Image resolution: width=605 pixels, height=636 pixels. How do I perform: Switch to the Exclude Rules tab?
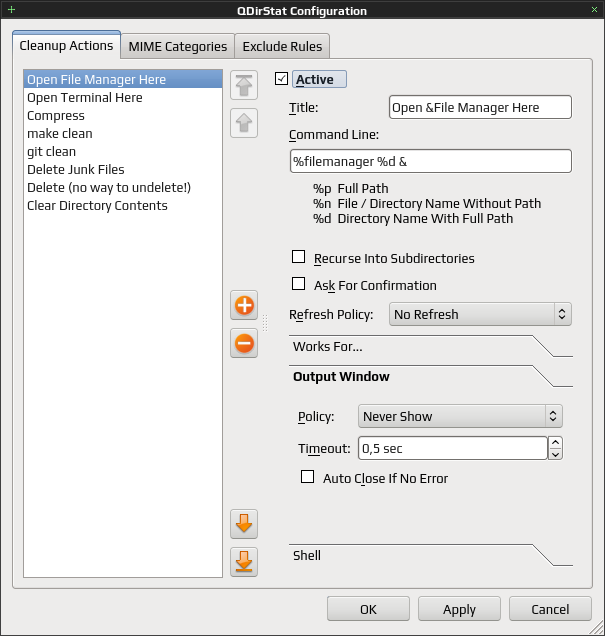(x=282, y=46)
